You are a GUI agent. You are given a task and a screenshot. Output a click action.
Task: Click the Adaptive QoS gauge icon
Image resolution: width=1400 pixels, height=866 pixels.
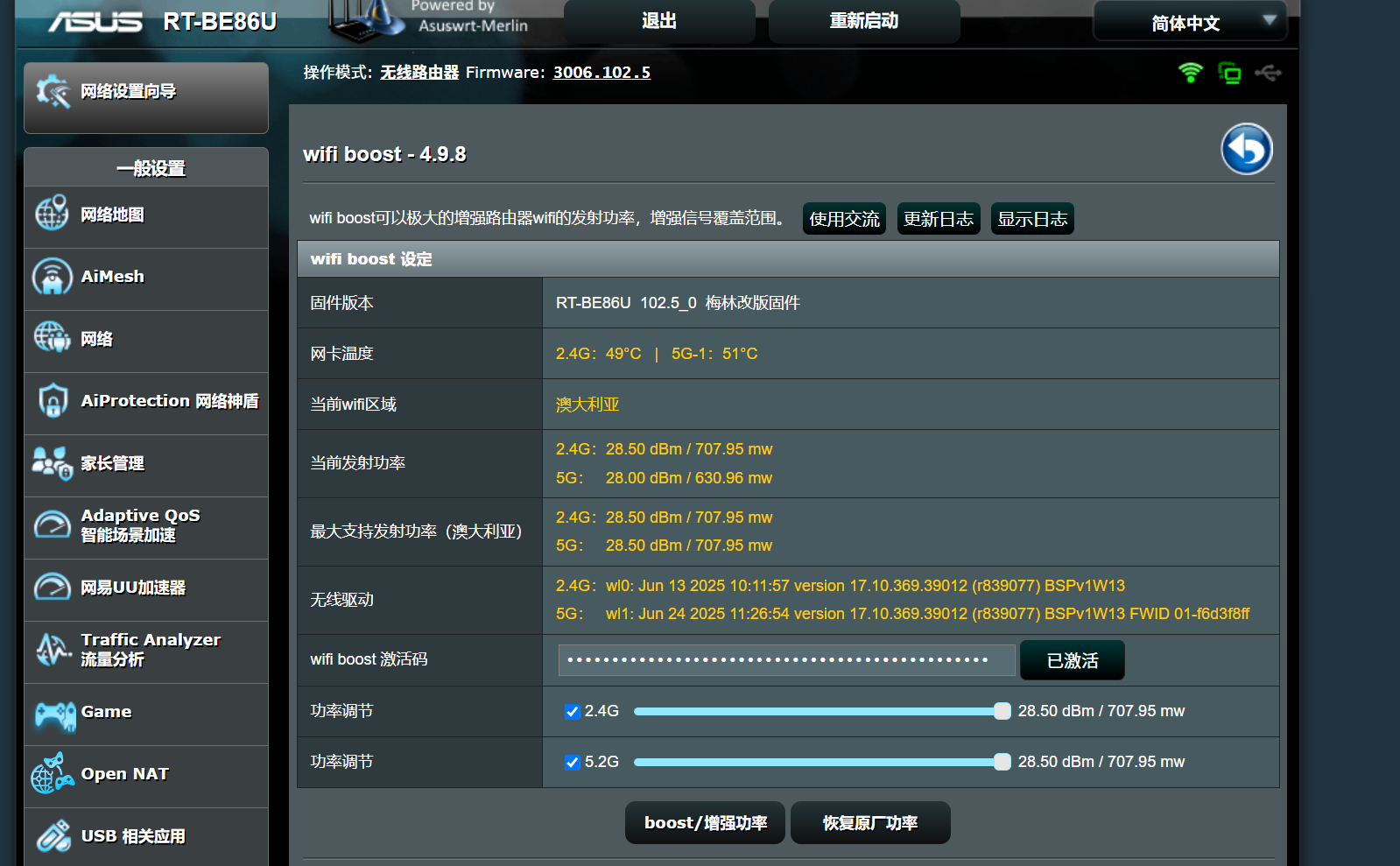coord(53,525)
